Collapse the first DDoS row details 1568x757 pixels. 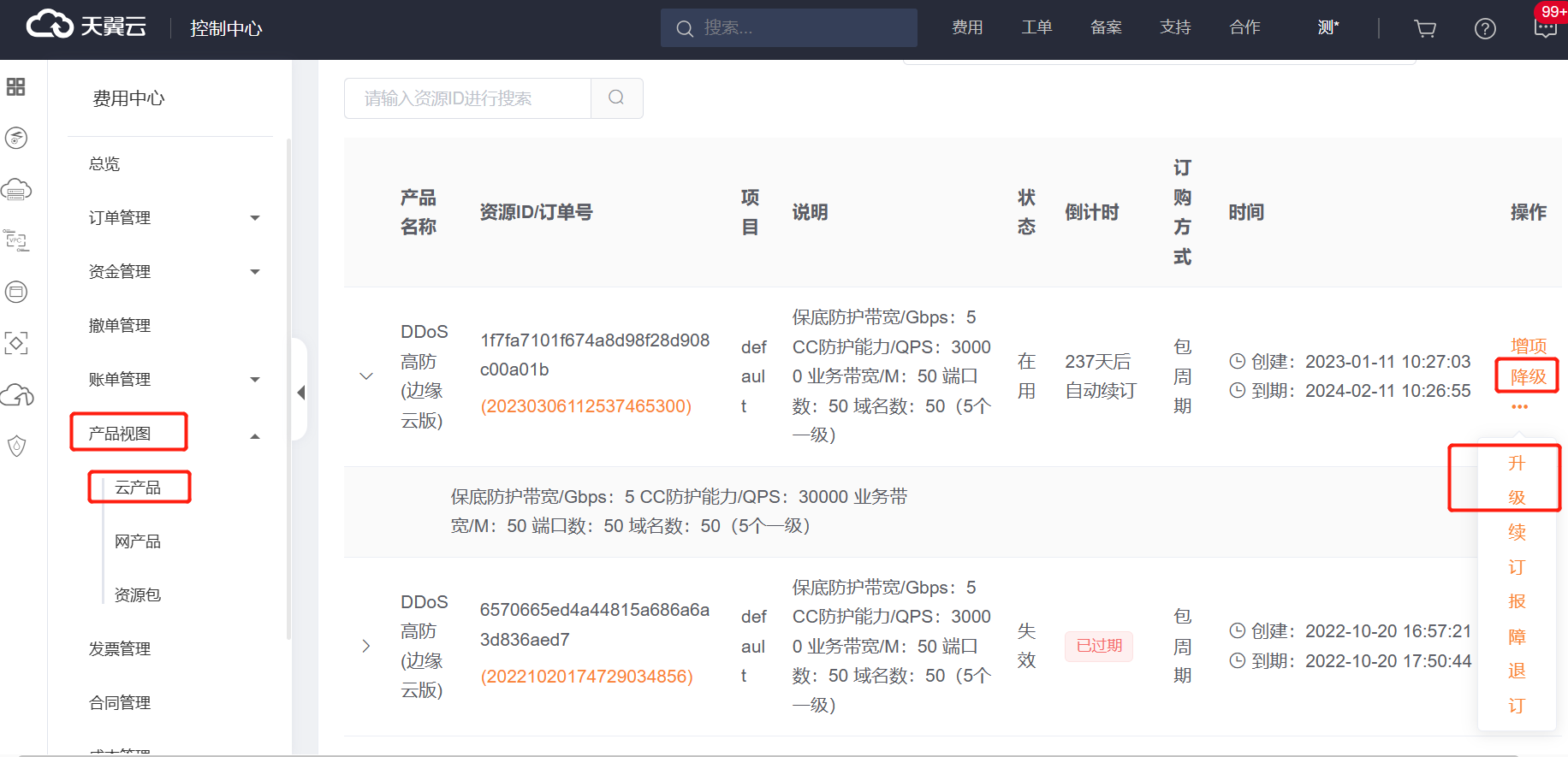tap(366, 376)
